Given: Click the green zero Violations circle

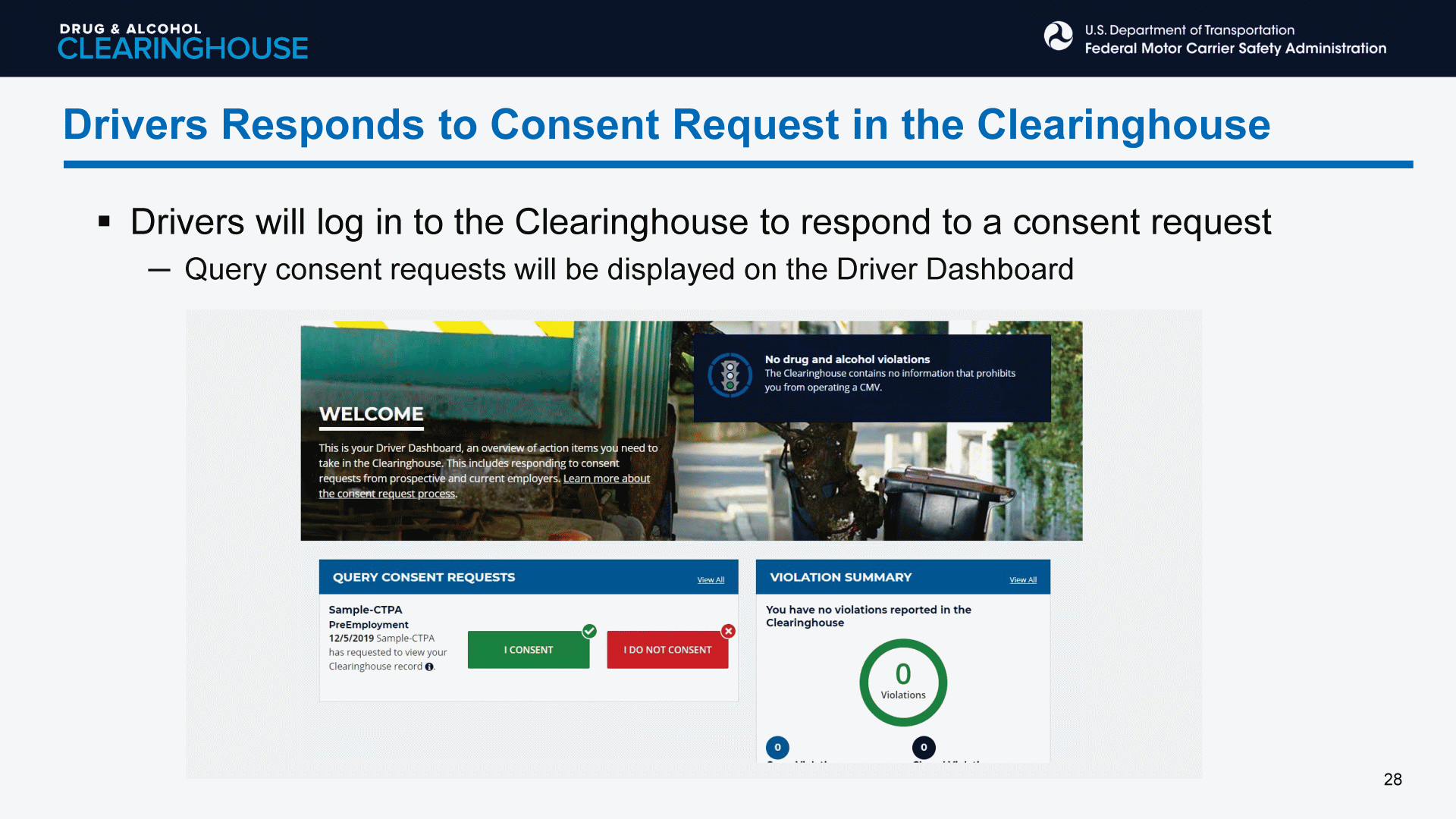Looking at the screenshot, I should coord(902,682).
